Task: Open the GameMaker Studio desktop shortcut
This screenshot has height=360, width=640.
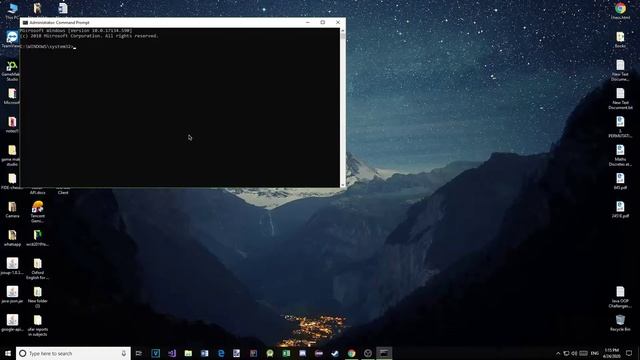Action: click(x=12, y=71)
